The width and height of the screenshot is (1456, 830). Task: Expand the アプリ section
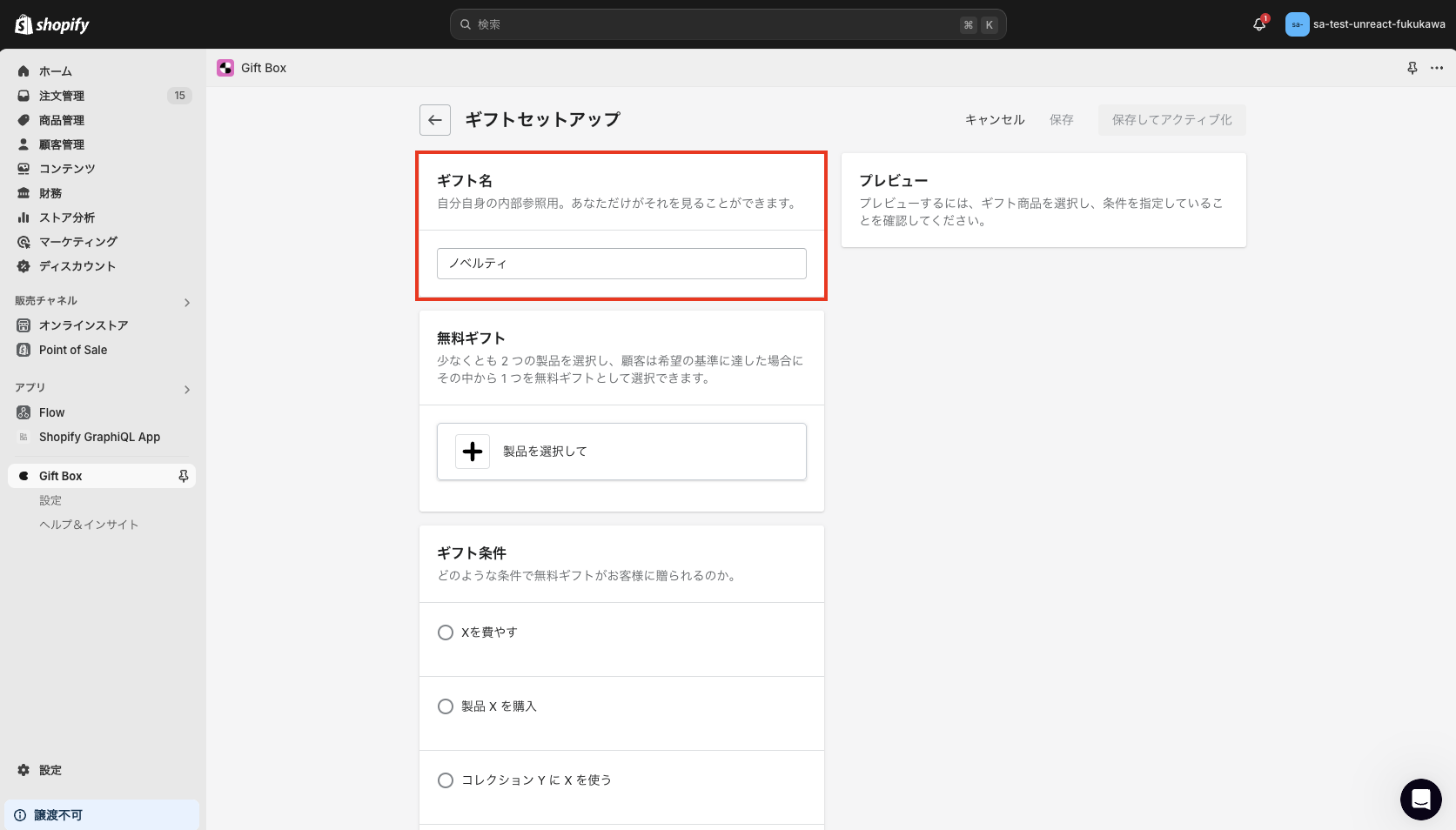[186, 389]
